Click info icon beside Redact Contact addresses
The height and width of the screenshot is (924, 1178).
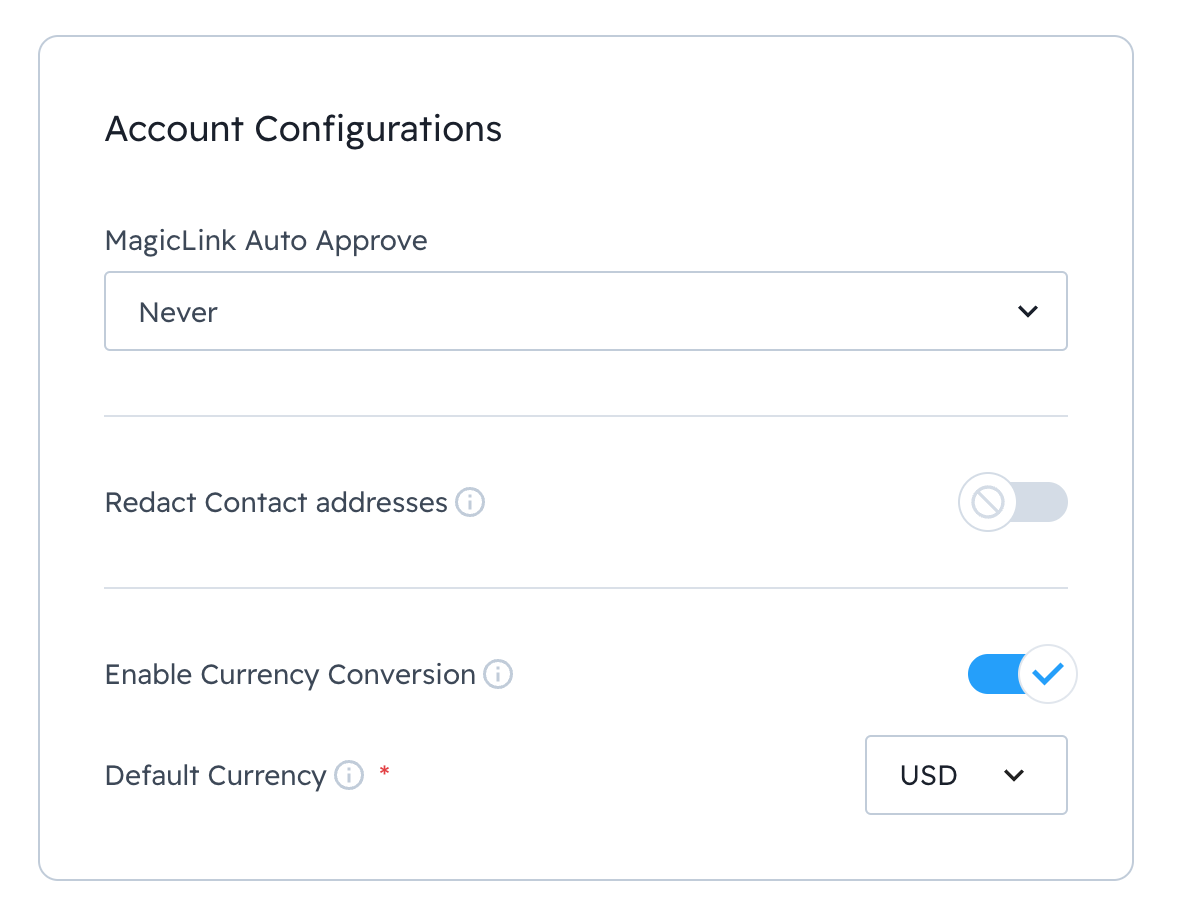470,502
